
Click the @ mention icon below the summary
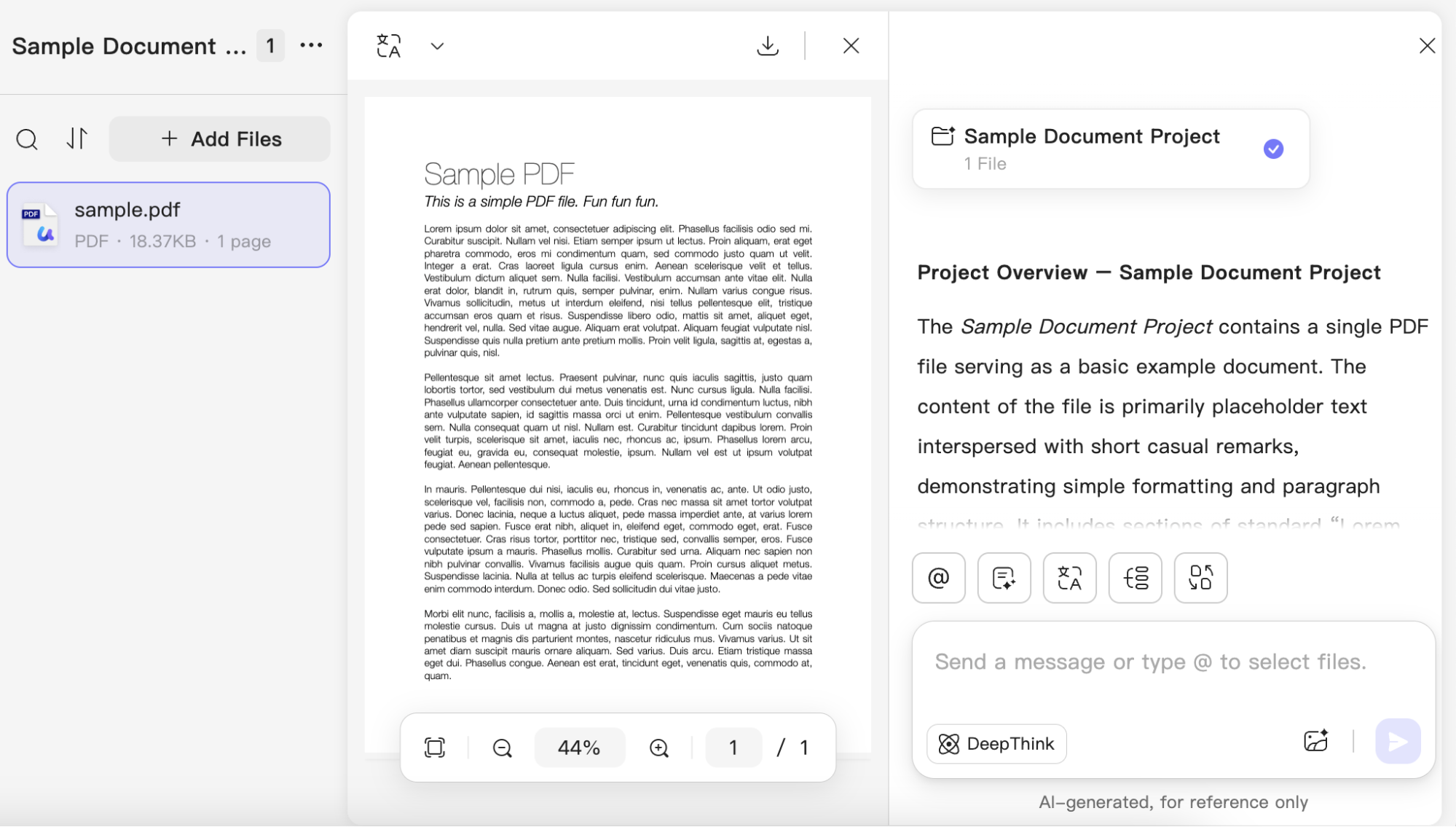click(x=938, y=578)
